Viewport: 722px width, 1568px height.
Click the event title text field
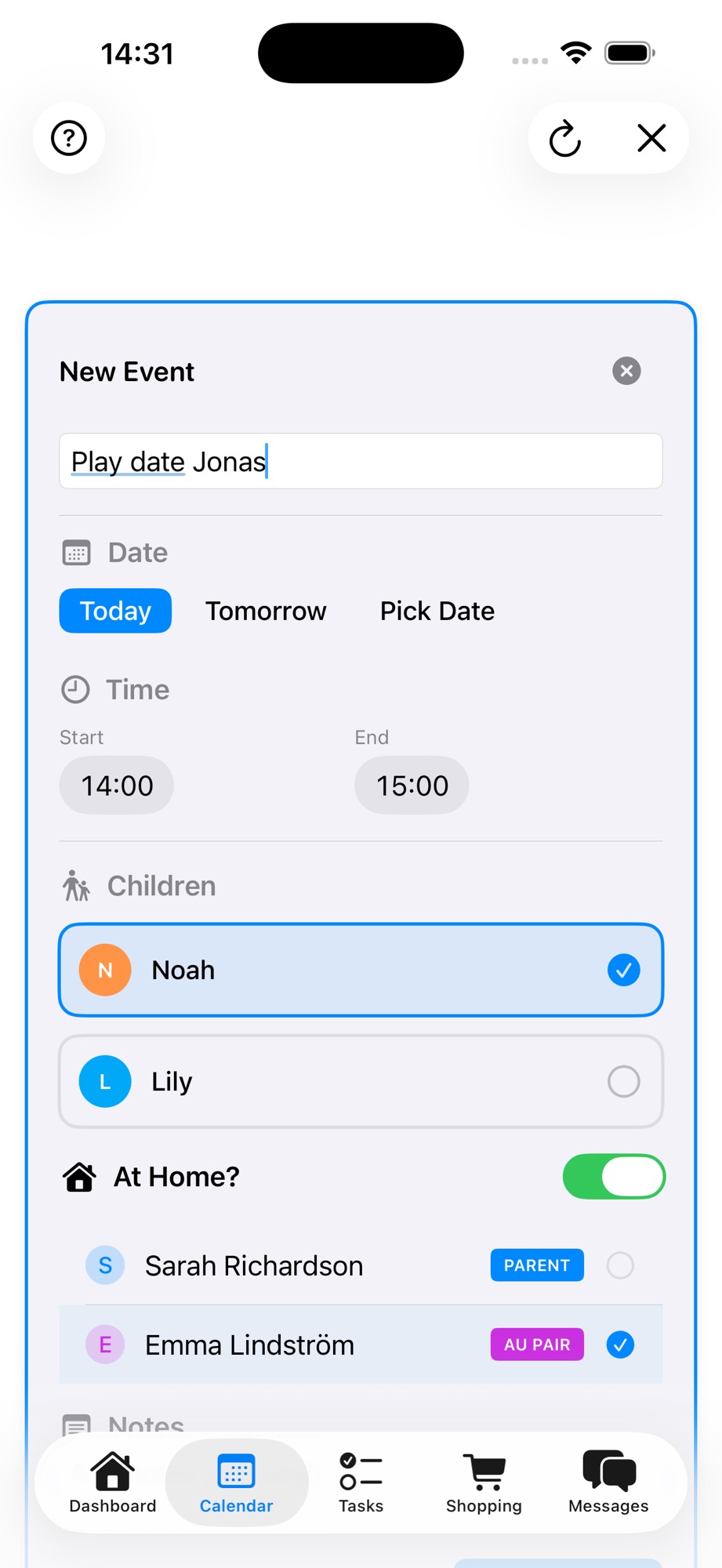361,461
